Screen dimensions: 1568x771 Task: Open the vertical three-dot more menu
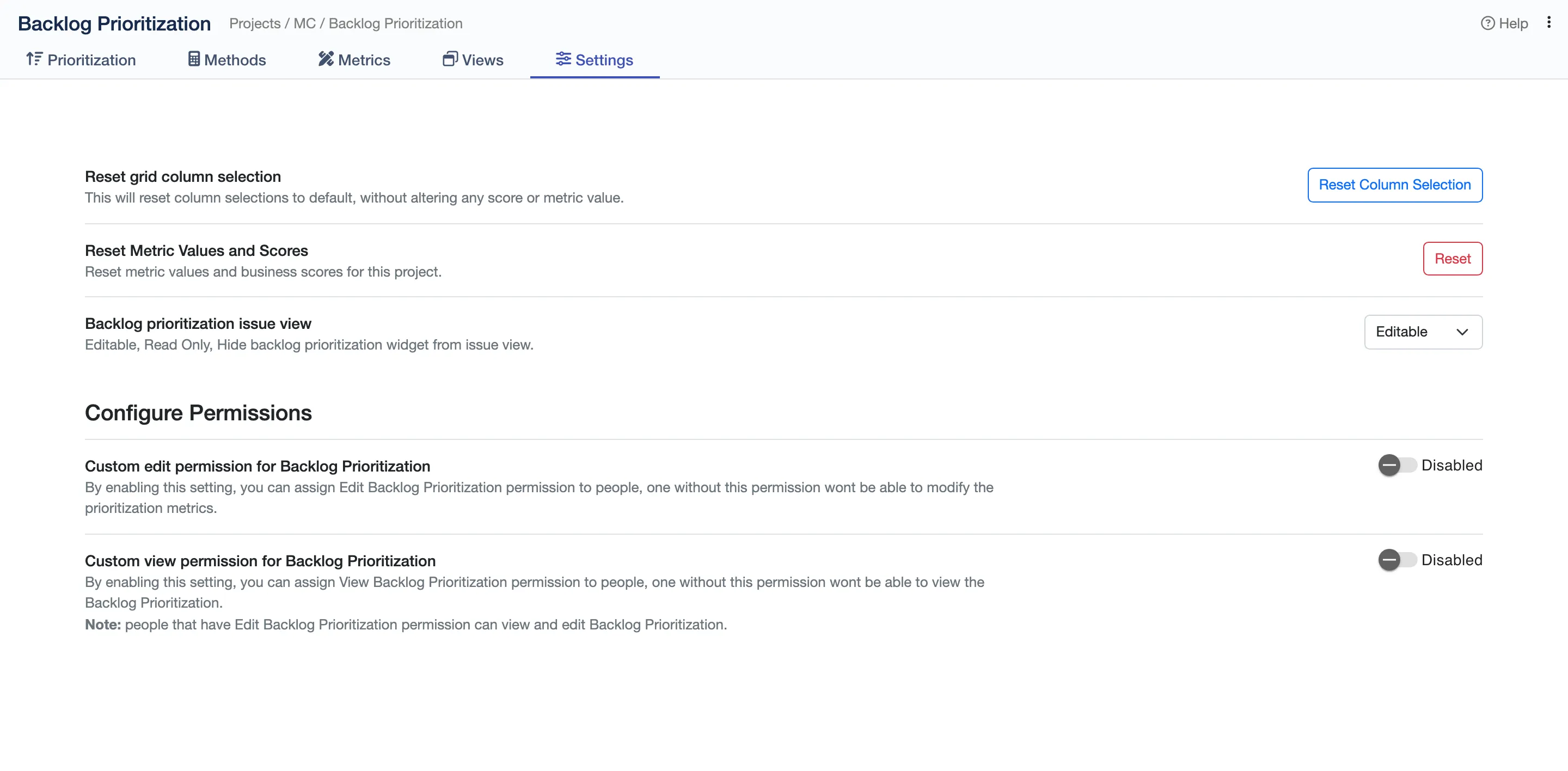pos(1548,22)
